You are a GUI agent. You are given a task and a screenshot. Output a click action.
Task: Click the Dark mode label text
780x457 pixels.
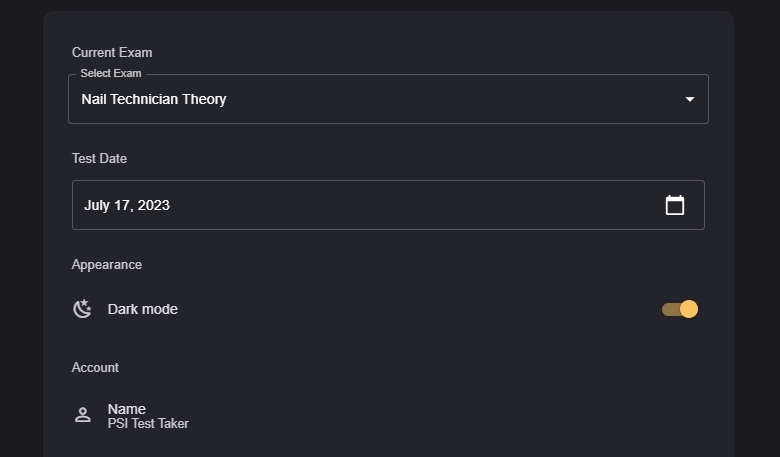143,309
